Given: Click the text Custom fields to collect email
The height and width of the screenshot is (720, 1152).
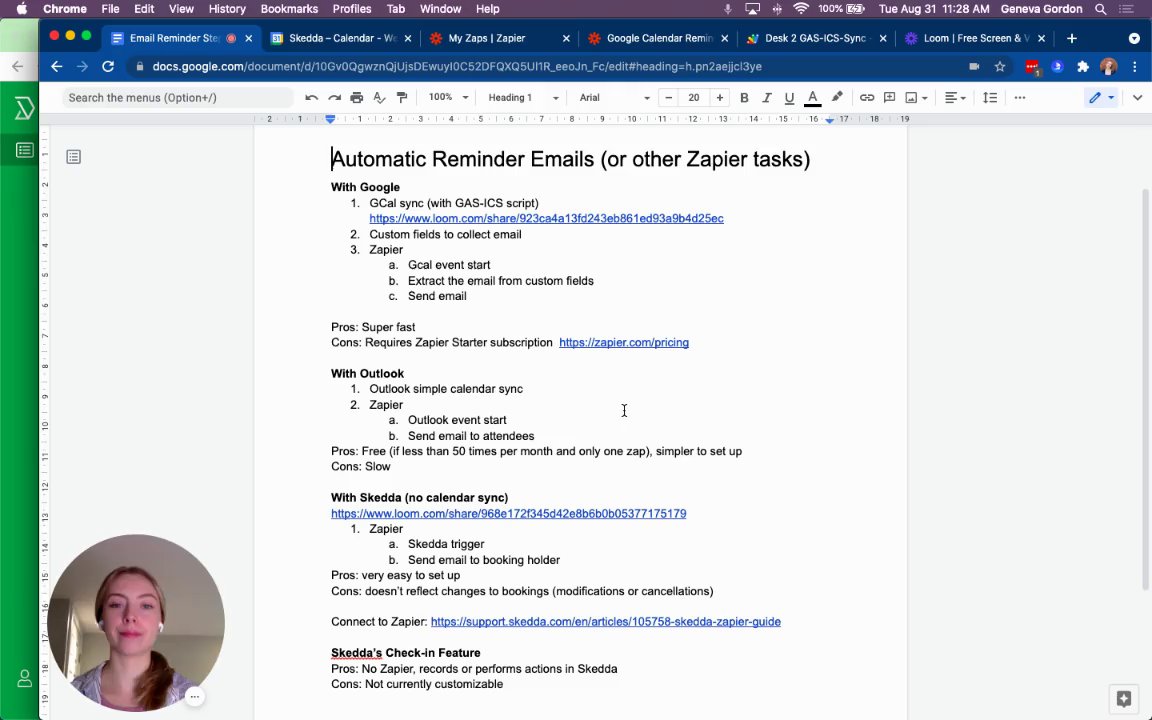Looking at the screenshot, I should [445, 234].
